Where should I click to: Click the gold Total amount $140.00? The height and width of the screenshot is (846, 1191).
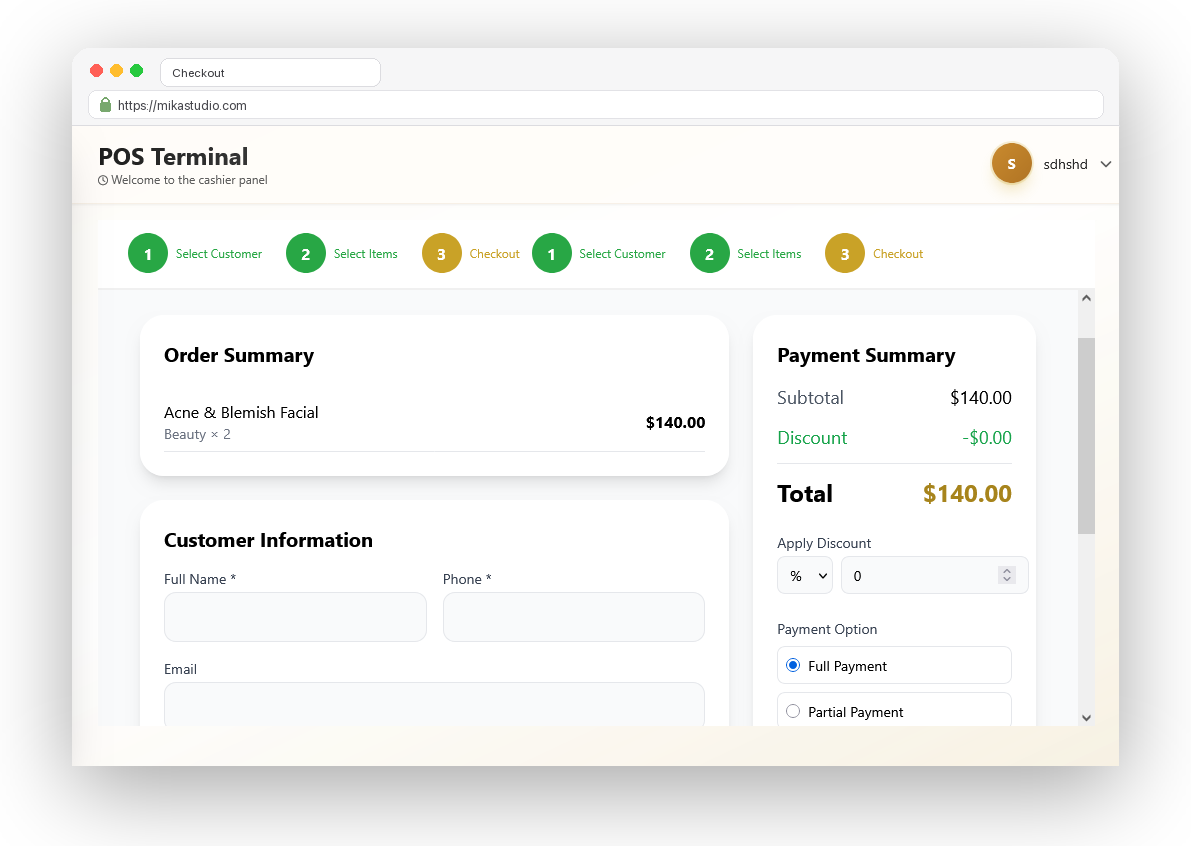pos(967,494)
